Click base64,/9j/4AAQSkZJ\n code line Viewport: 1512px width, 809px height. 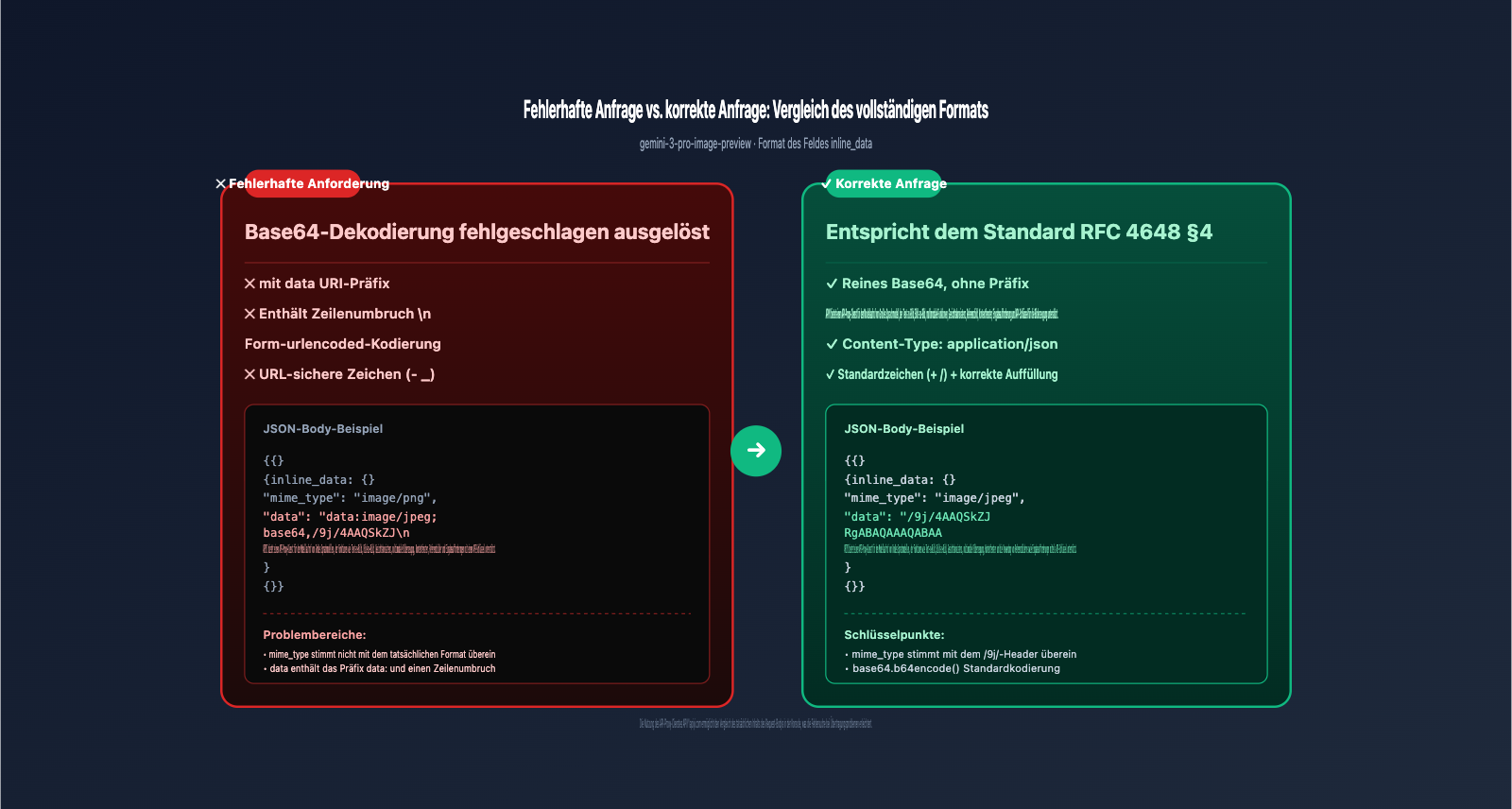tap(336, 533)
